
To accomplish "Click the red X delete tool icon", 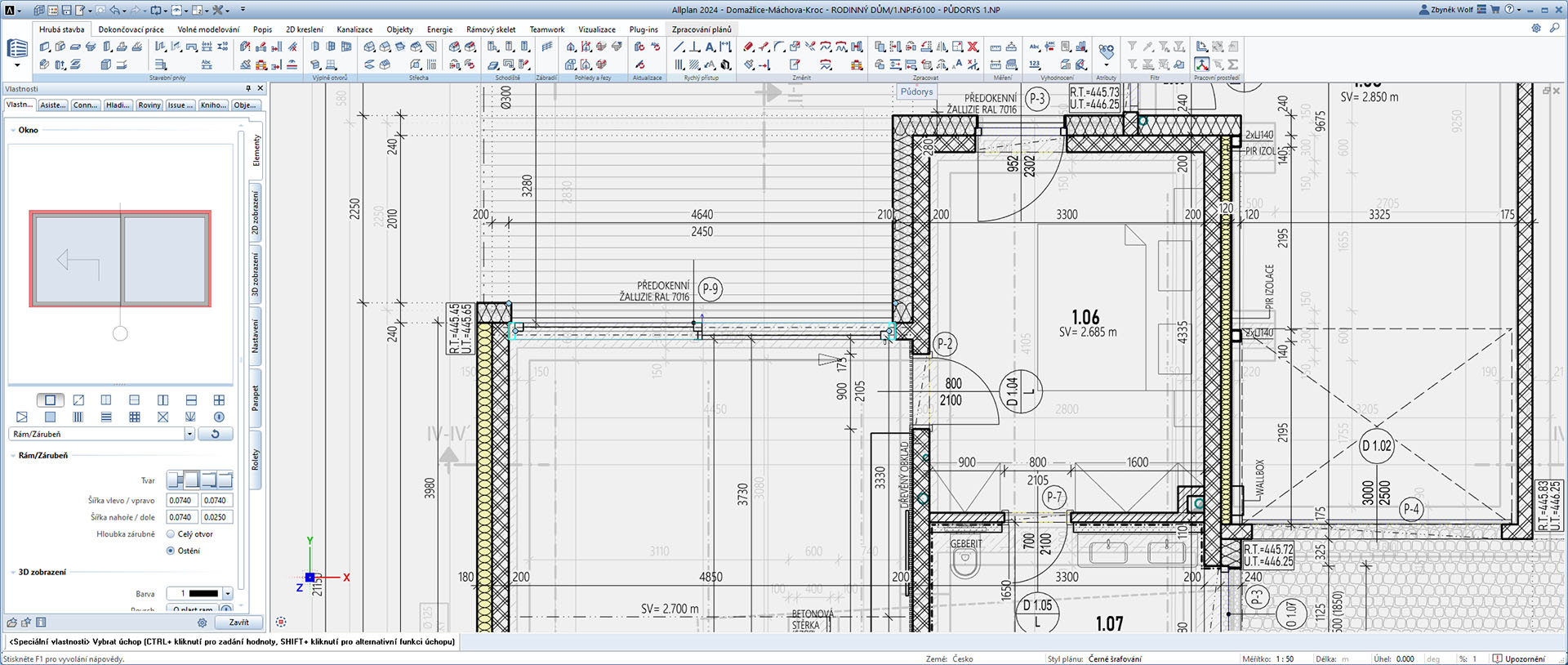I will coord(973,47).
